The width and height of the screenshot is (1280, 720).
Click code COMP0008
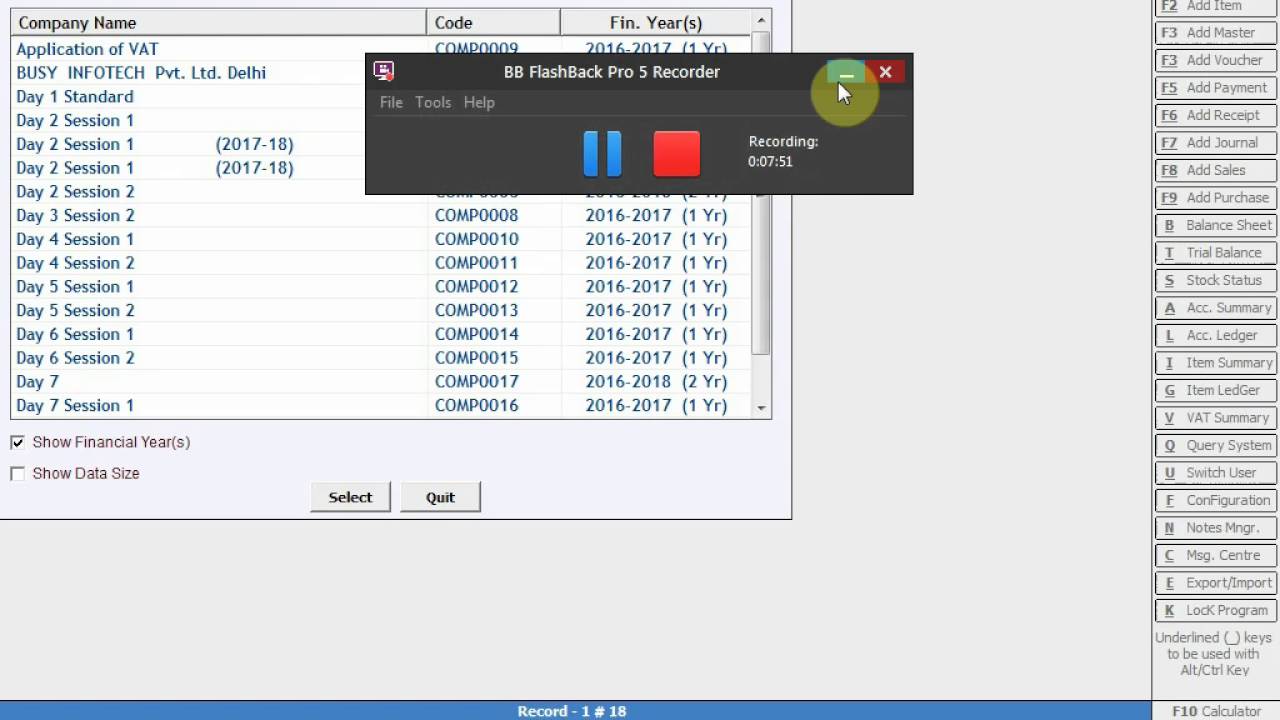476,215
